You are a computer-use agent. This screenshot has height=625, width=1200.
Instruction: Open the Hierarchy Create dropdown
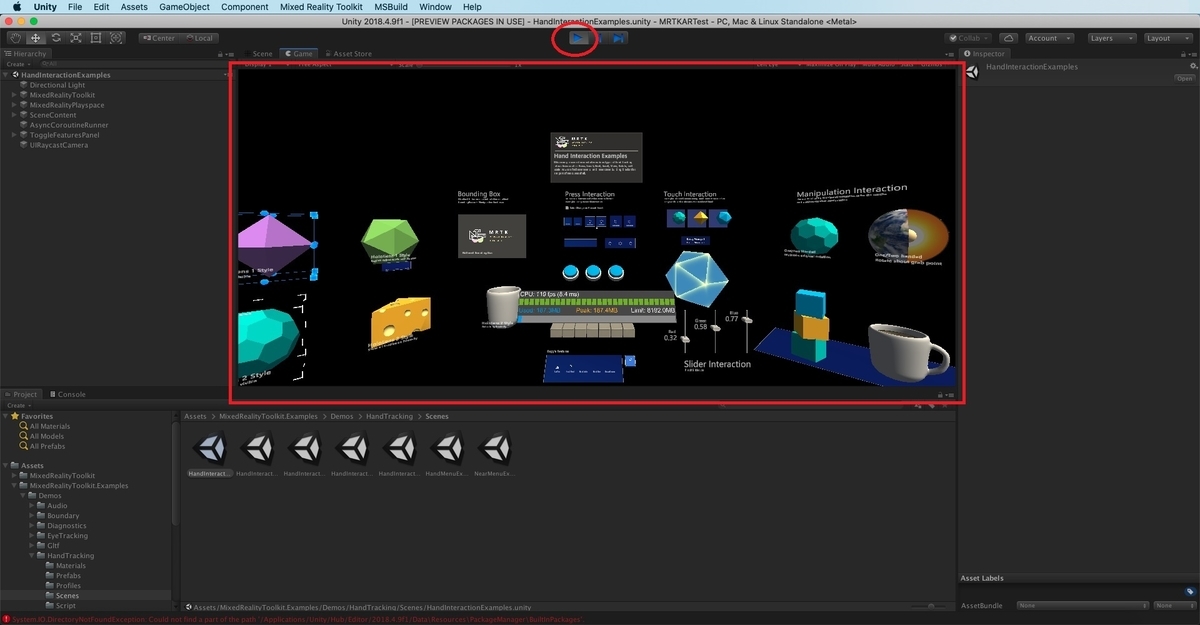(18, 64)
